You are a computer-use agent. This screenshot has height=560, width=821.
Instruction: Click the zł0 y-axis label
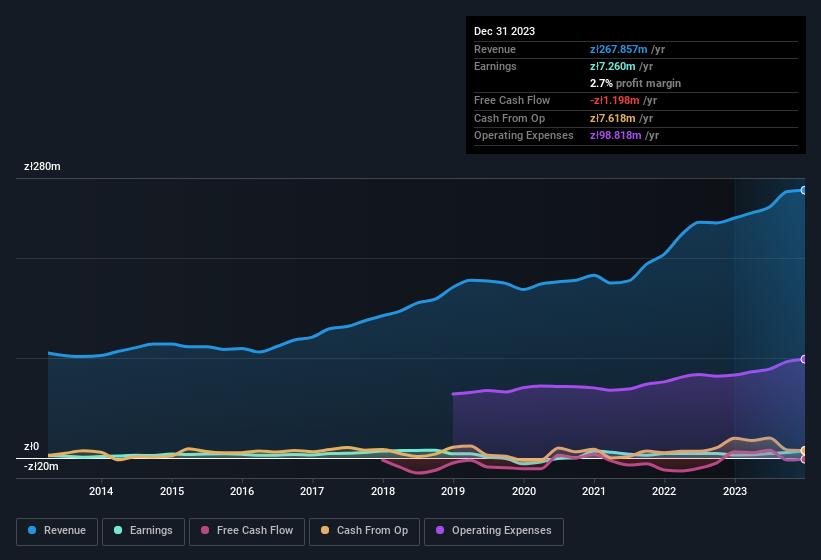coord(31,446)
